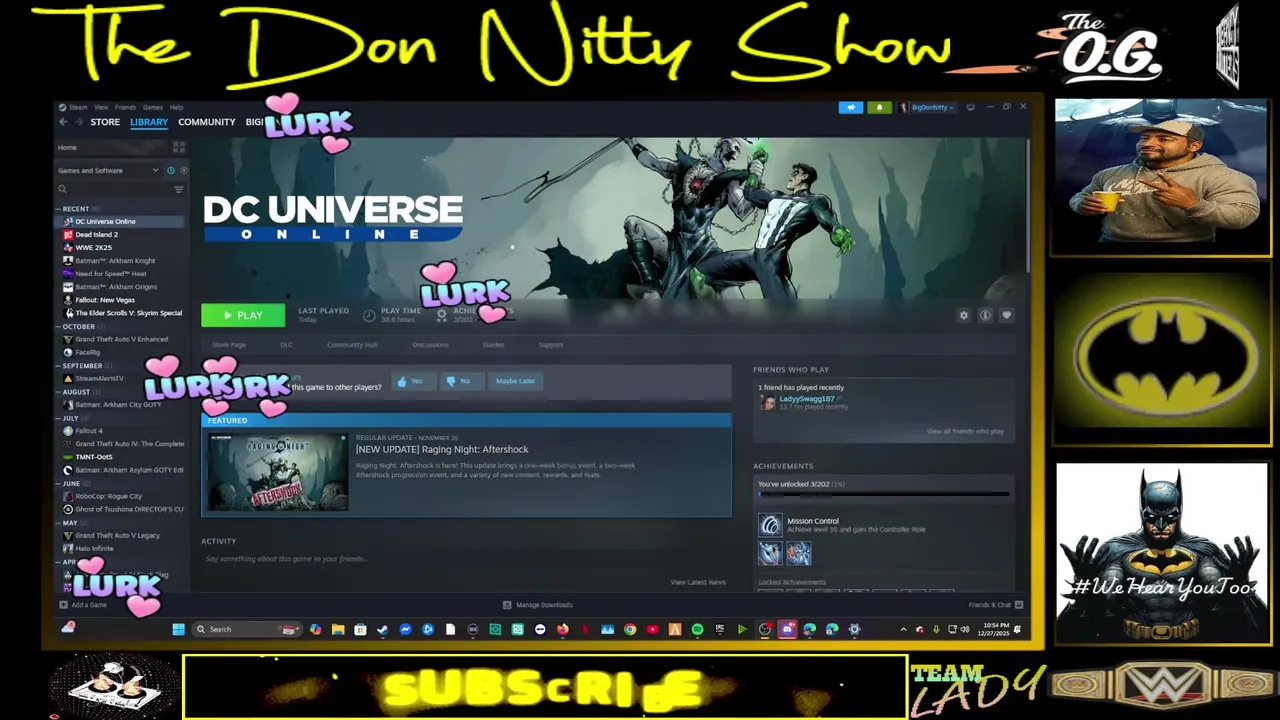Screen dimensions: 1280x720
Task: Click View all friends who play
Action: coord(965,431)
